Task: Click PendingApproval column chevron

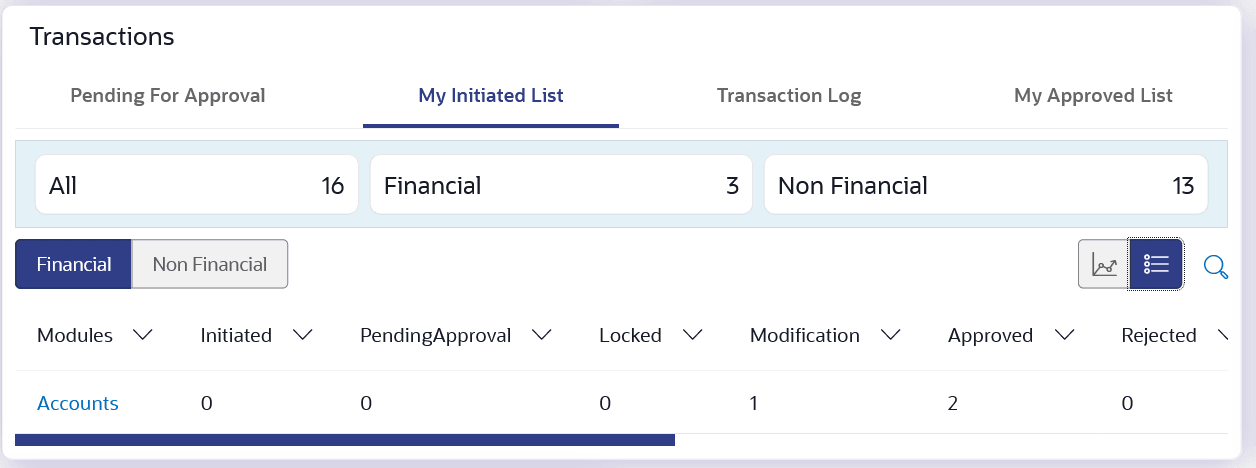Action: pos(542,336)
